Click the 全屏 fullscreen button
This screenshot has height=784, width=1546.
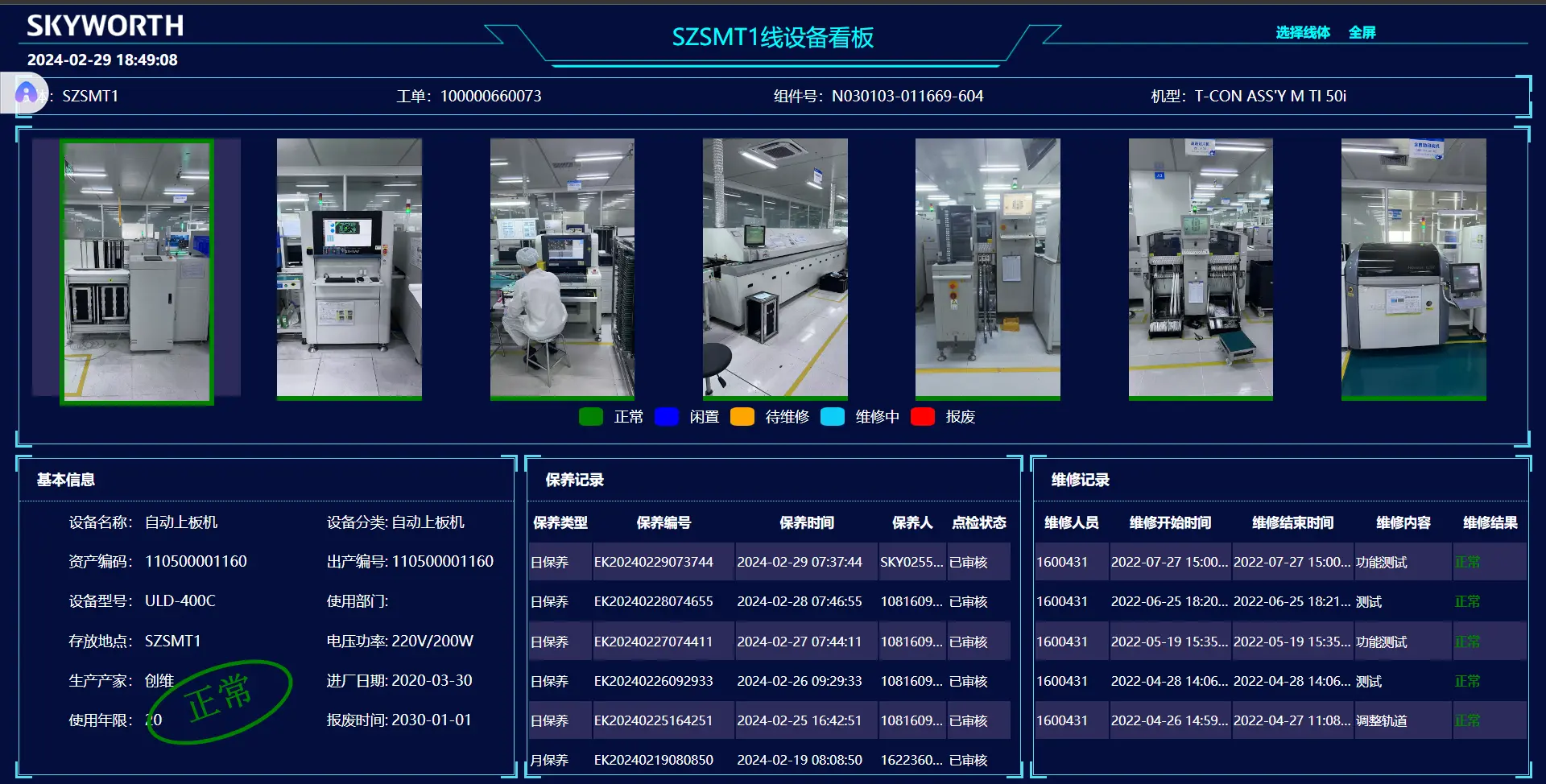tap(1362, 32)
